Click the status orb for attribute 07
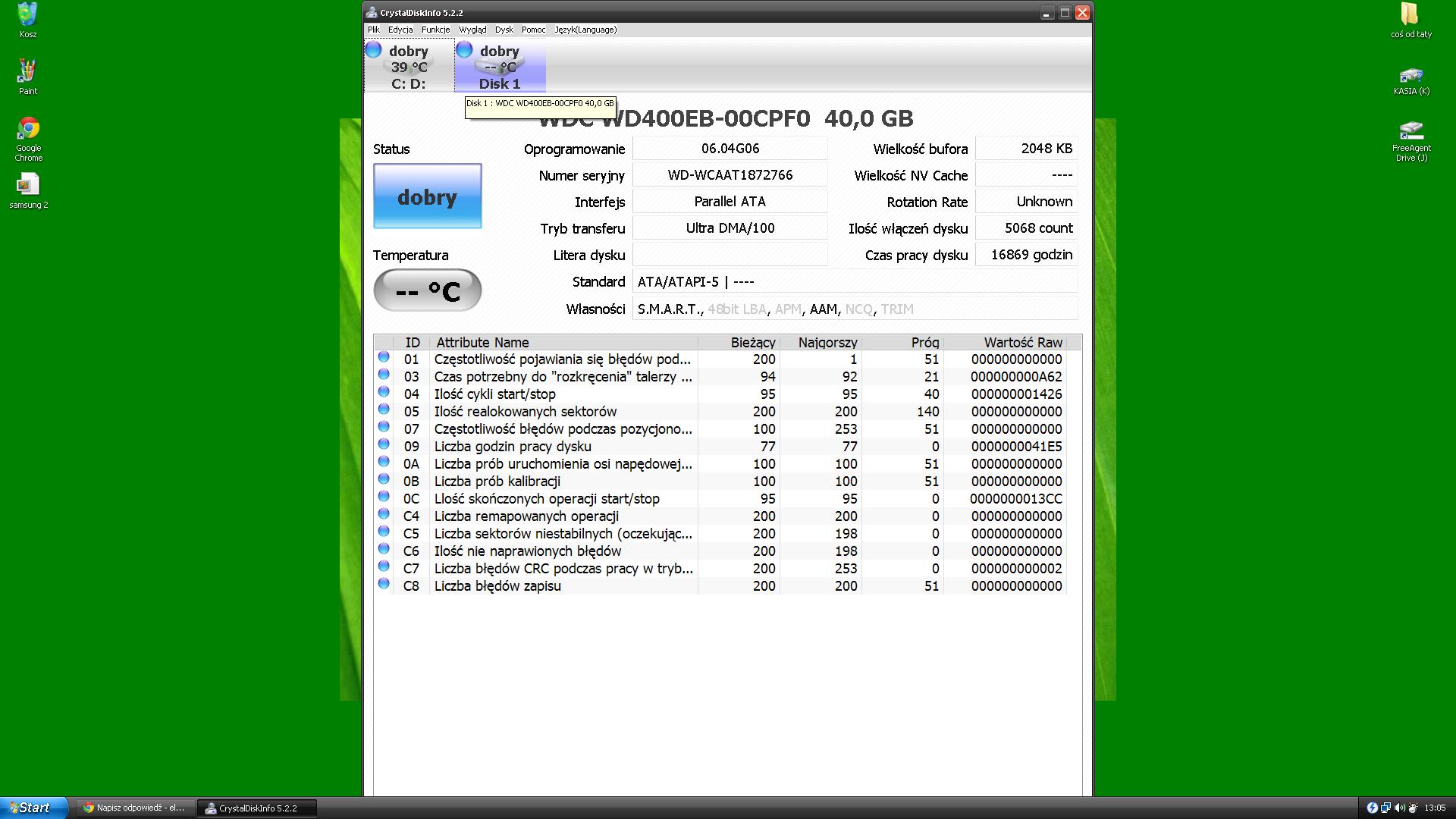The height and width of the screenshot is (819, 1456). pyautogui.click(x=384, y=427)
